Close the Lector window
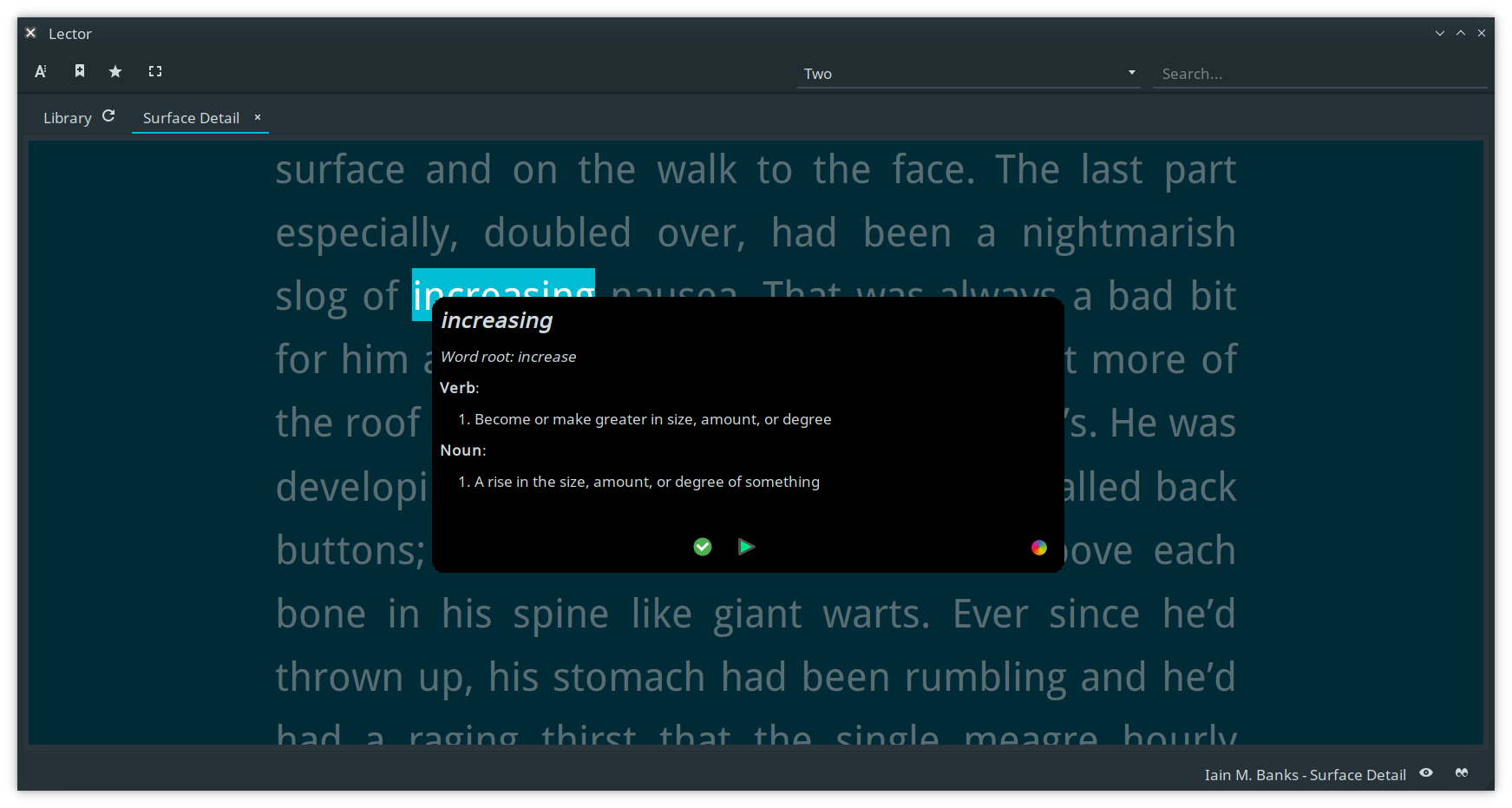Screen dimensions: 1512x808 (x=1482, y=33)
